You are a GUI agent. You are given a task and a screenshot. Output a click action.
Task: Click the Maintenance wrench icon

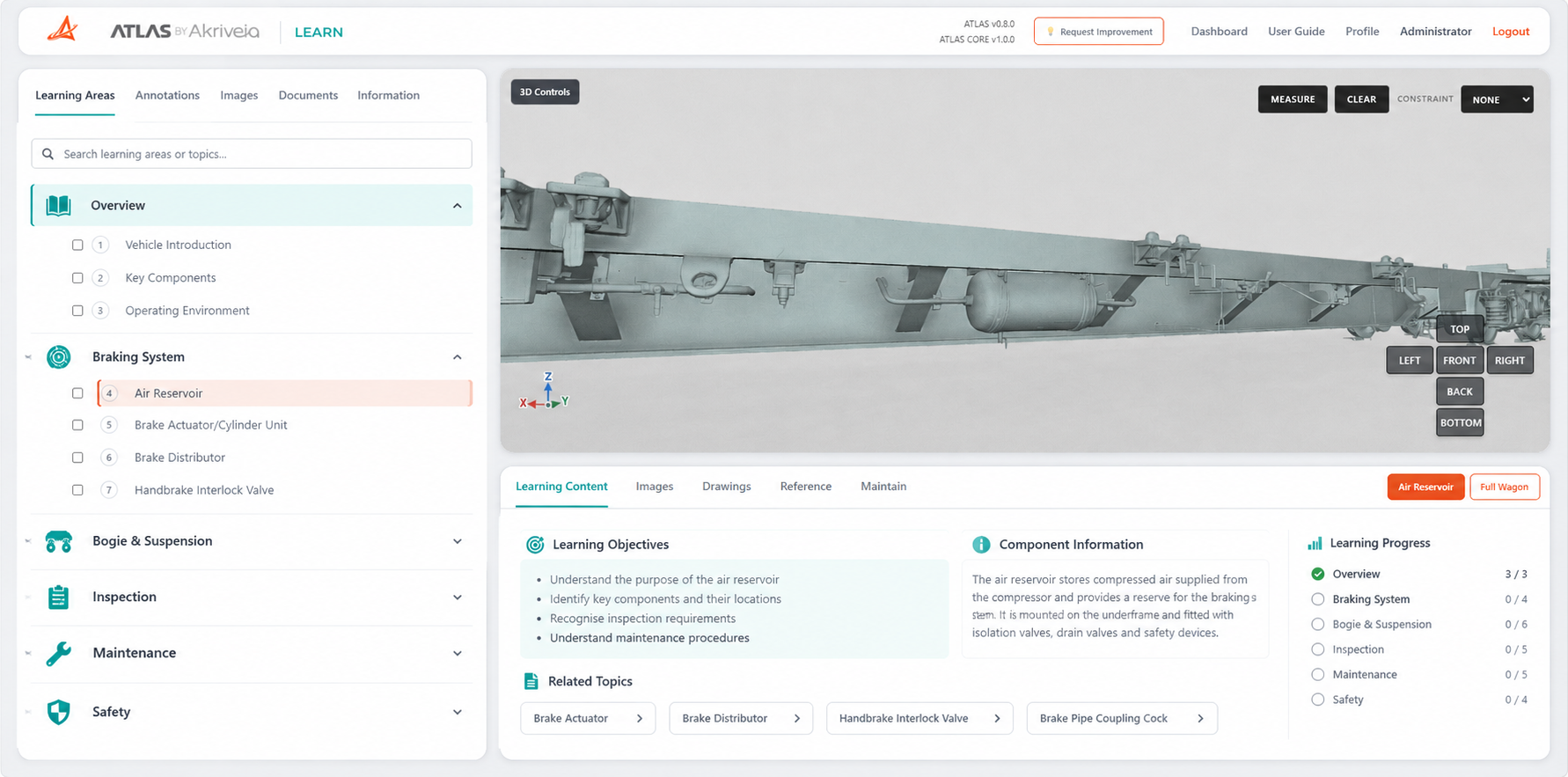[x=59, y=653]
